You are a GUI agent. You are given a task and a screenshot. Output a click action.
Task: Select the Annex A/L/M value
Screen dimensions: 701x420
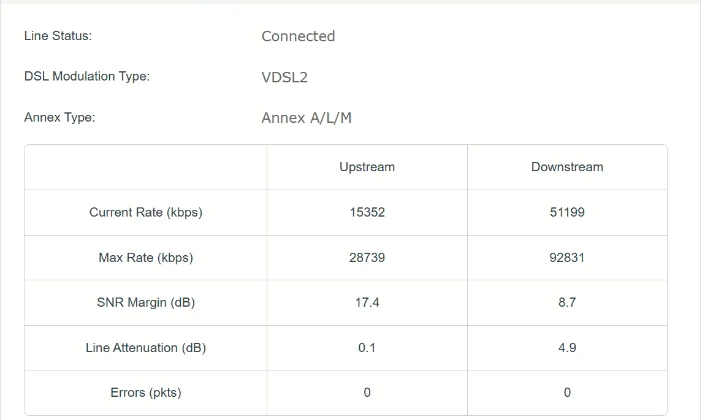pos(306,118)
